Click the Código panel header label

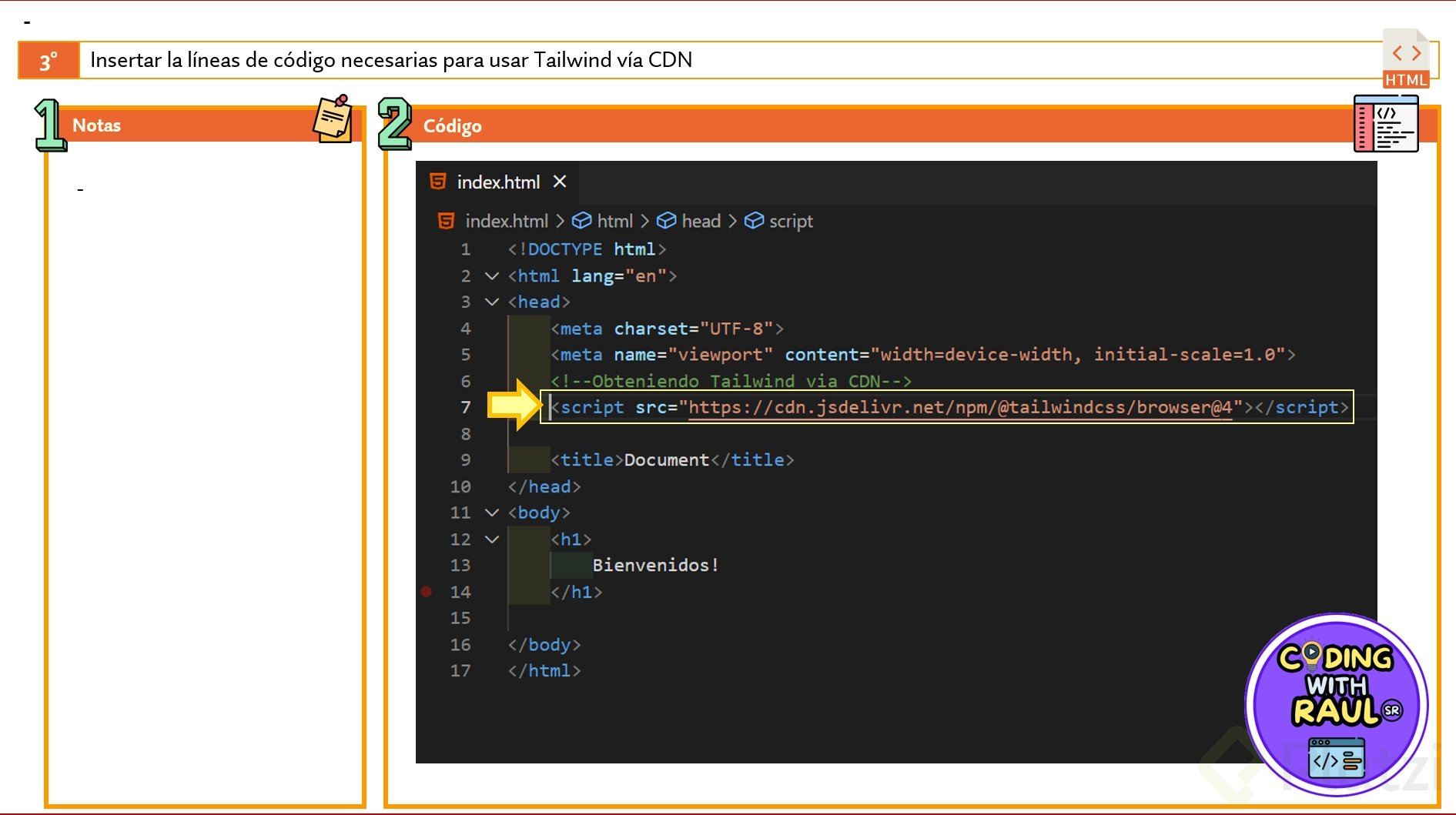pyautogui.click(x=452, y=126)
